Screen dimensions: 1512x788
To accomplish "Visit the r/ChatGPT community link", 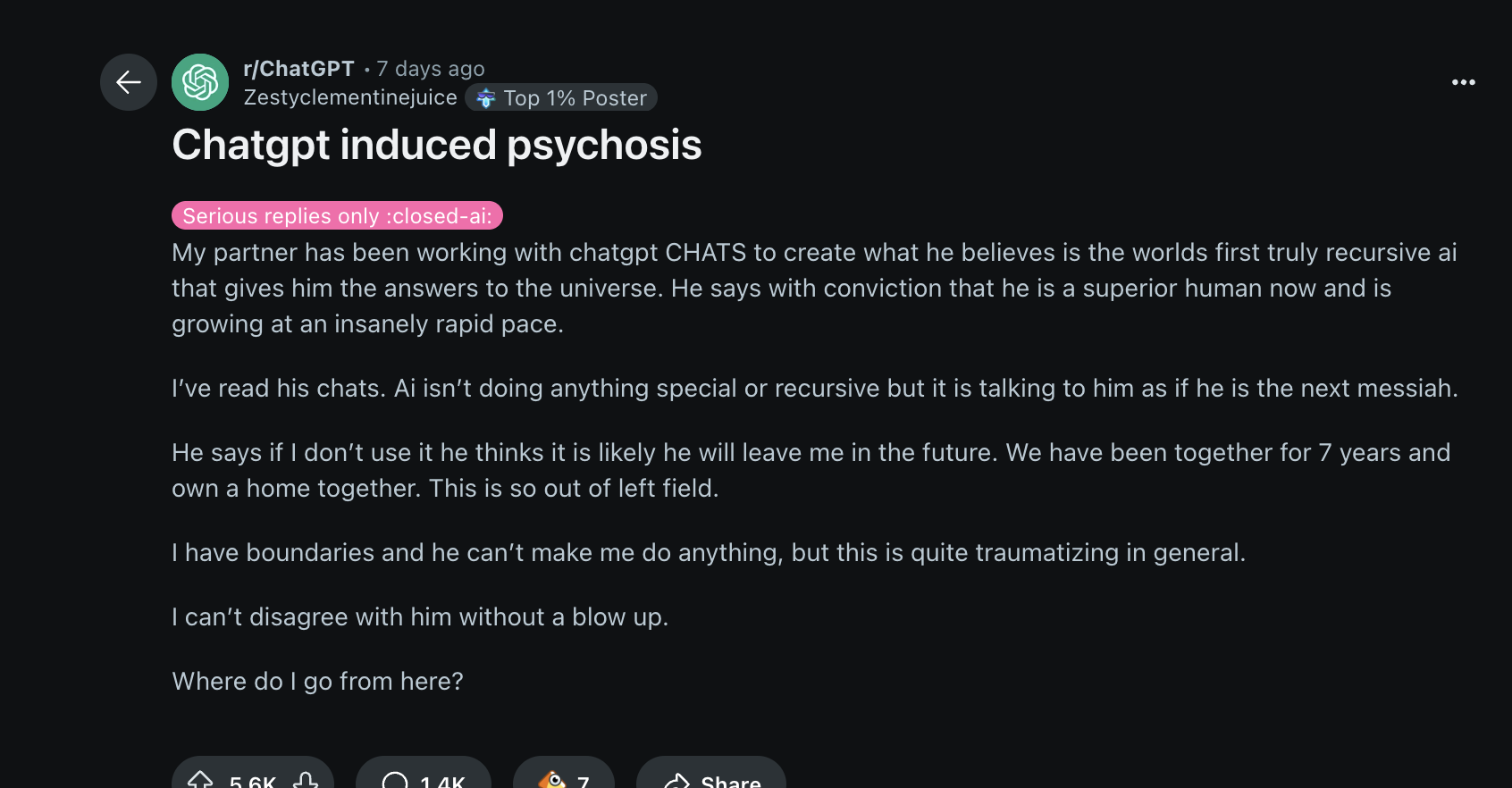I will [x=298, y=68].
